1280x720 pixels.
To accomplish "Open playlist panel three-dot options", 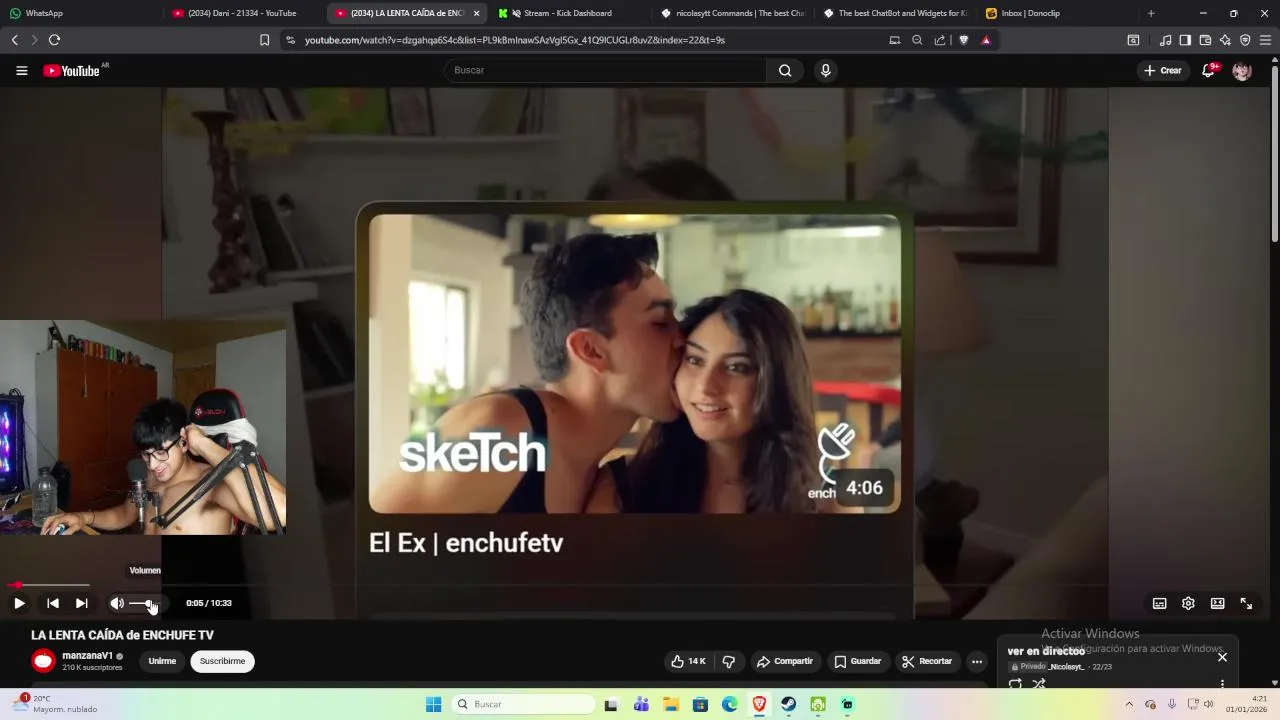I will (1222, 684).
